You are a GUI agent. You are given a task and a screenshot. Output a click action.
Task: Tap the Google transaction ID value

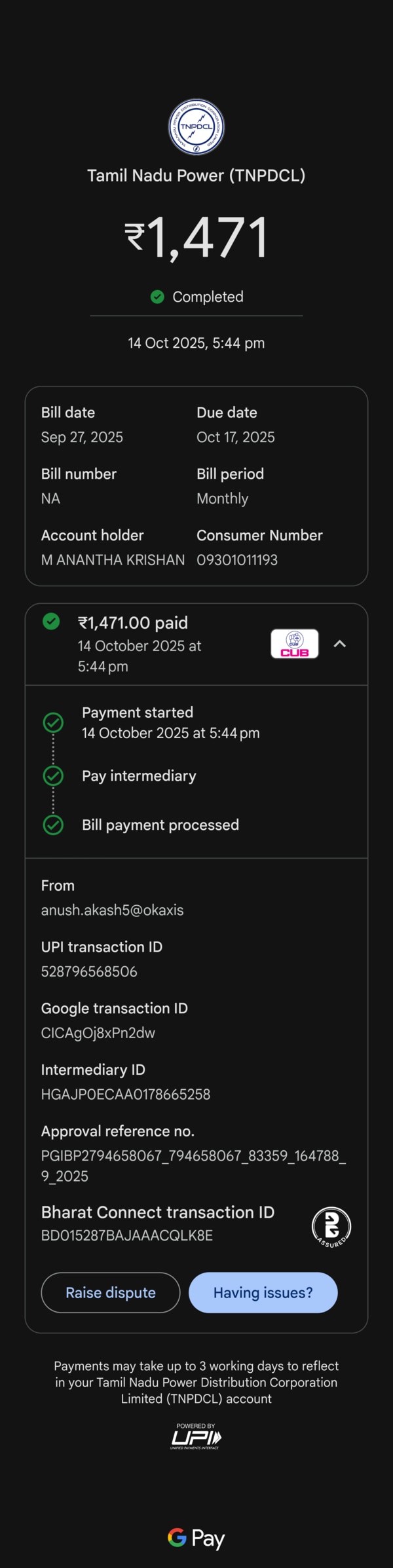(x=98, y=1033)
